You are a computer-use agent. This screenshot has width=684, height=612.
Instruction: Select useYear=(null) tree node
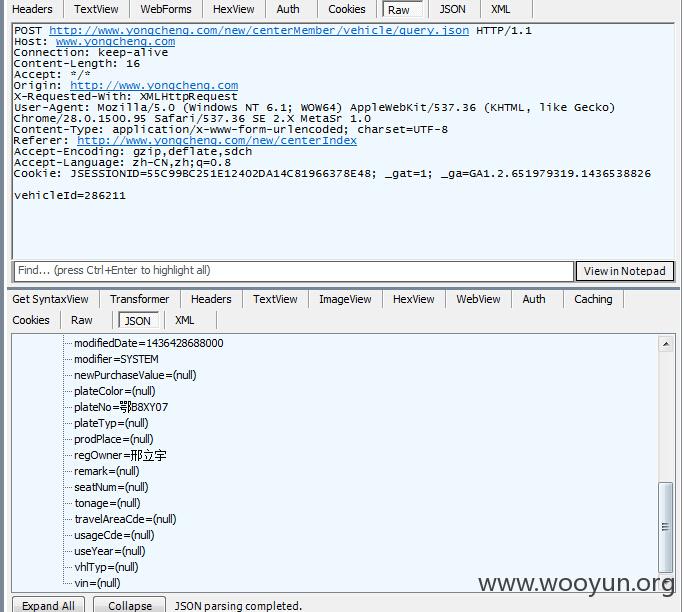click(110, 551)
